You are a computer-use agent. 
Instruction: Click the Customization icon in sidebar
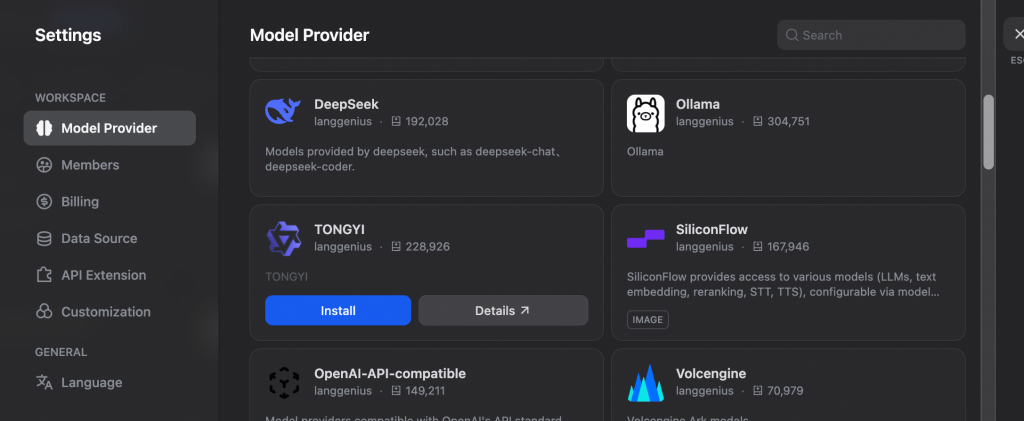(44, 311)
